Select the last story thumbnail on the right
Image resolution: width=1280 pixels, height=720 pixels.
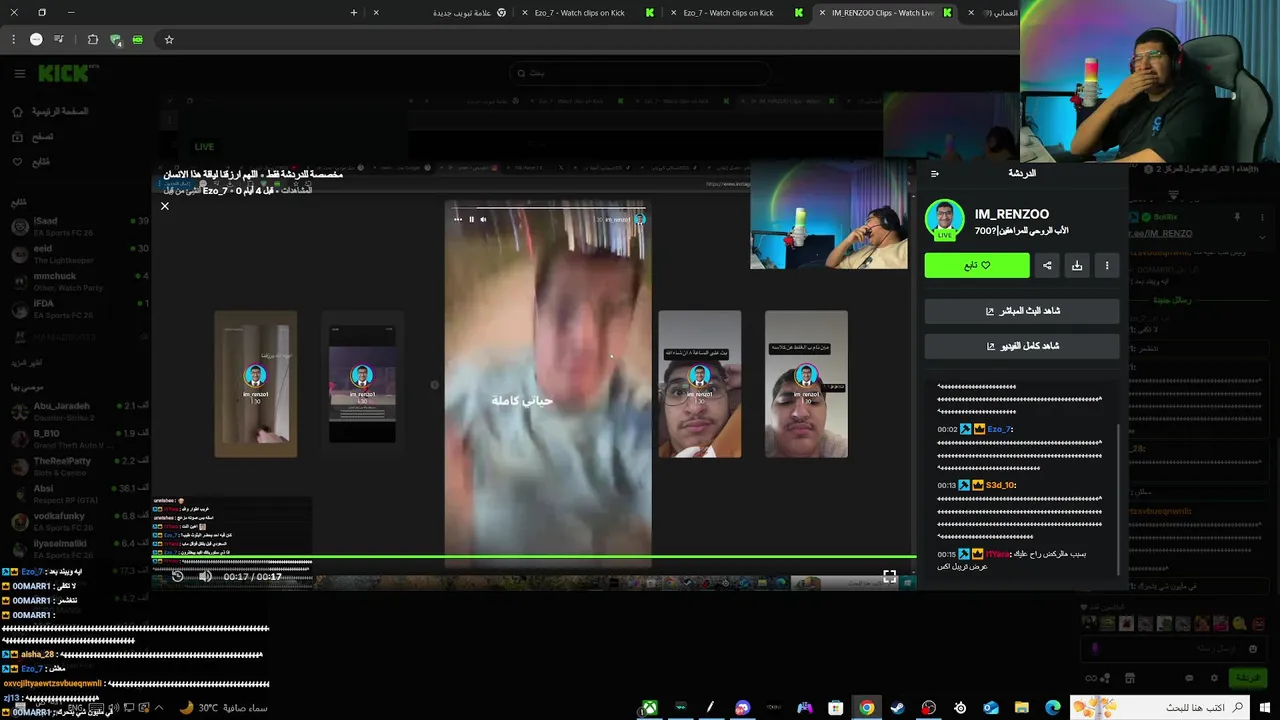806,384
